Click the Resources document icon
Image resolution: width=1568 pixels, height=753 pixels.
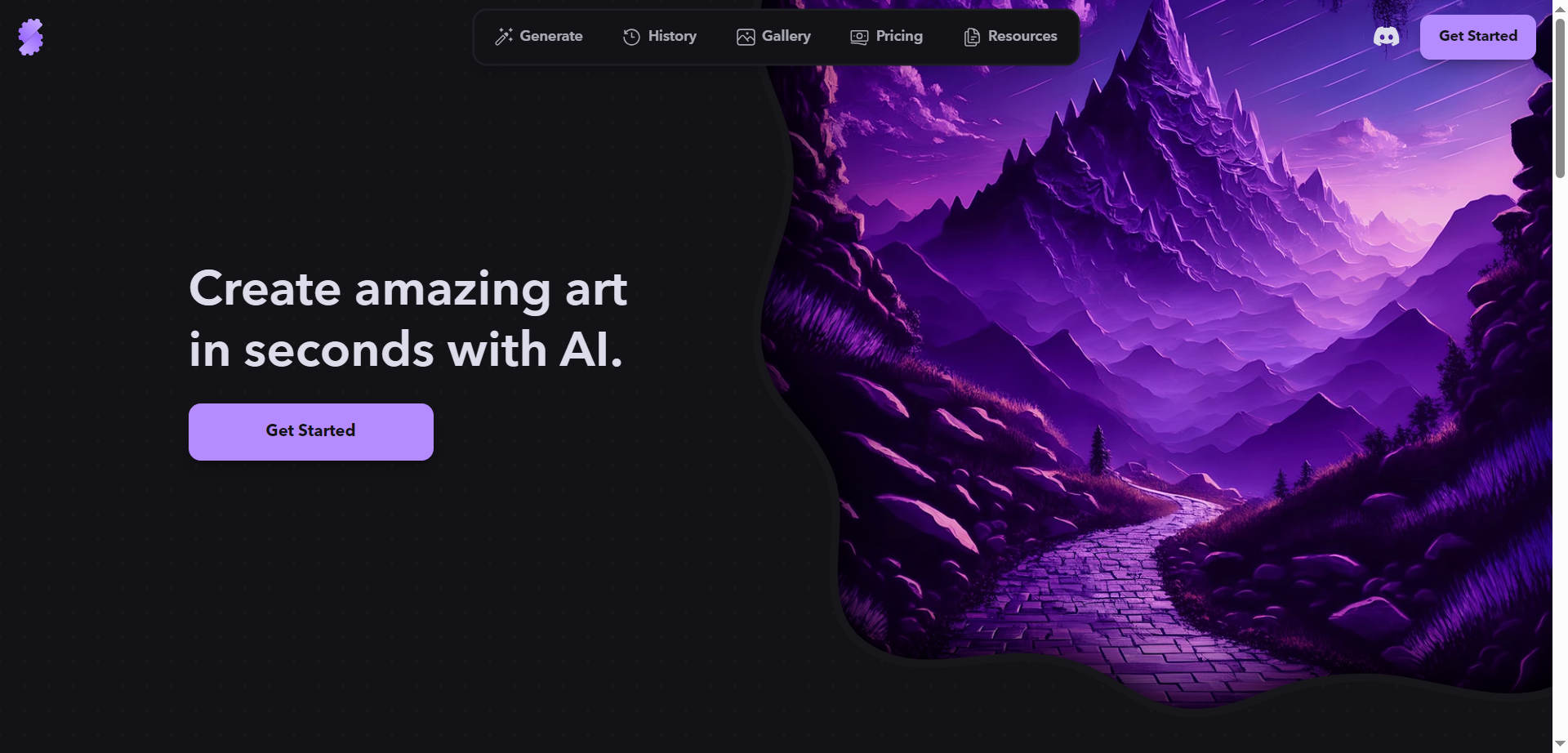(x=972, y=37)
